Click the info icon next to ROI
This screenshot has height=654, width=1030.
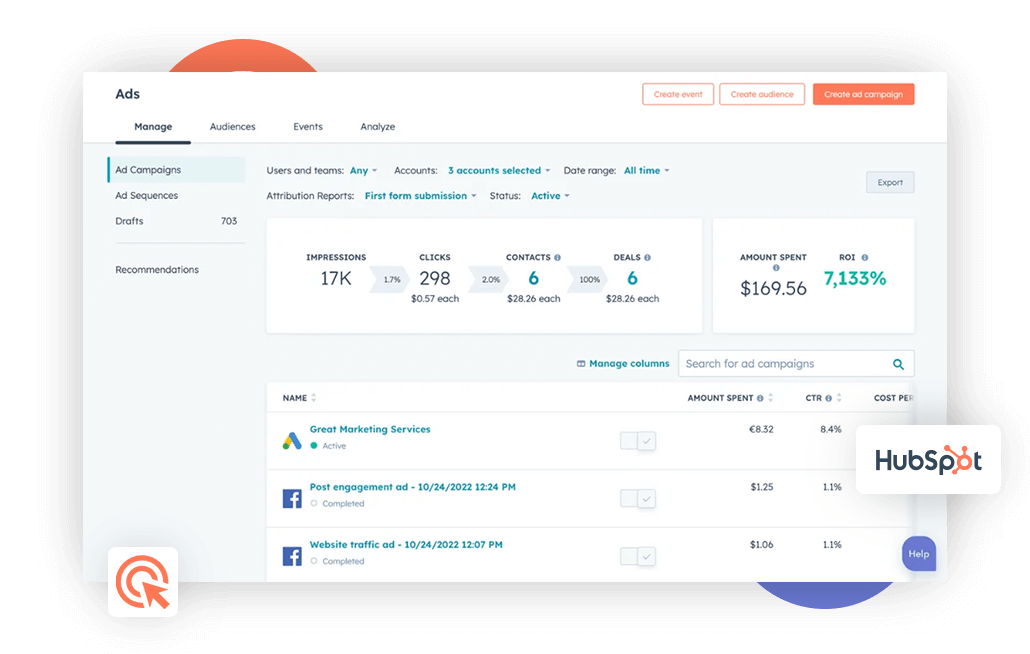pyautogui.click(x=865, y=258)
